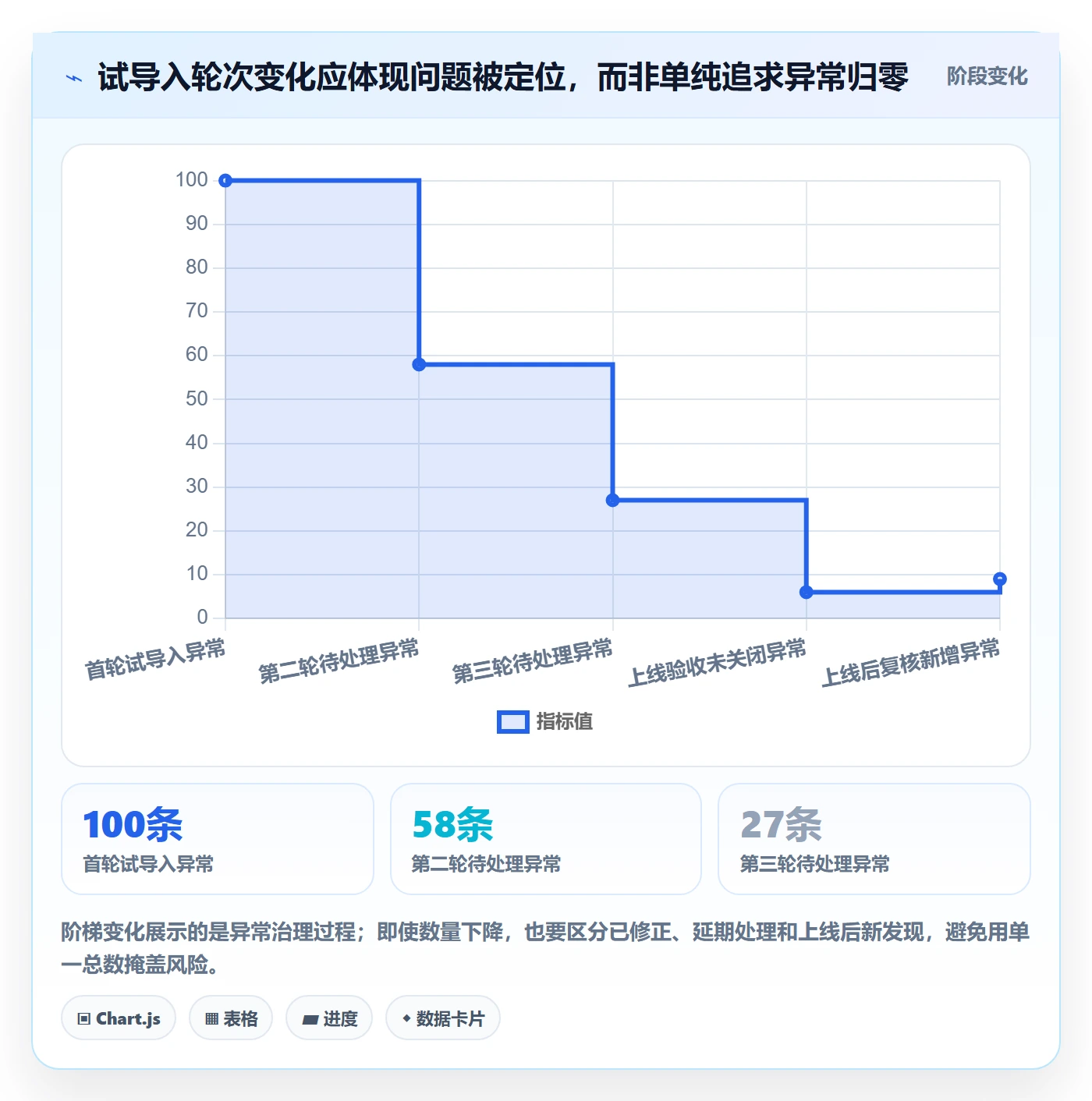Click the data point for 上线后复核新增异常

1000,579
